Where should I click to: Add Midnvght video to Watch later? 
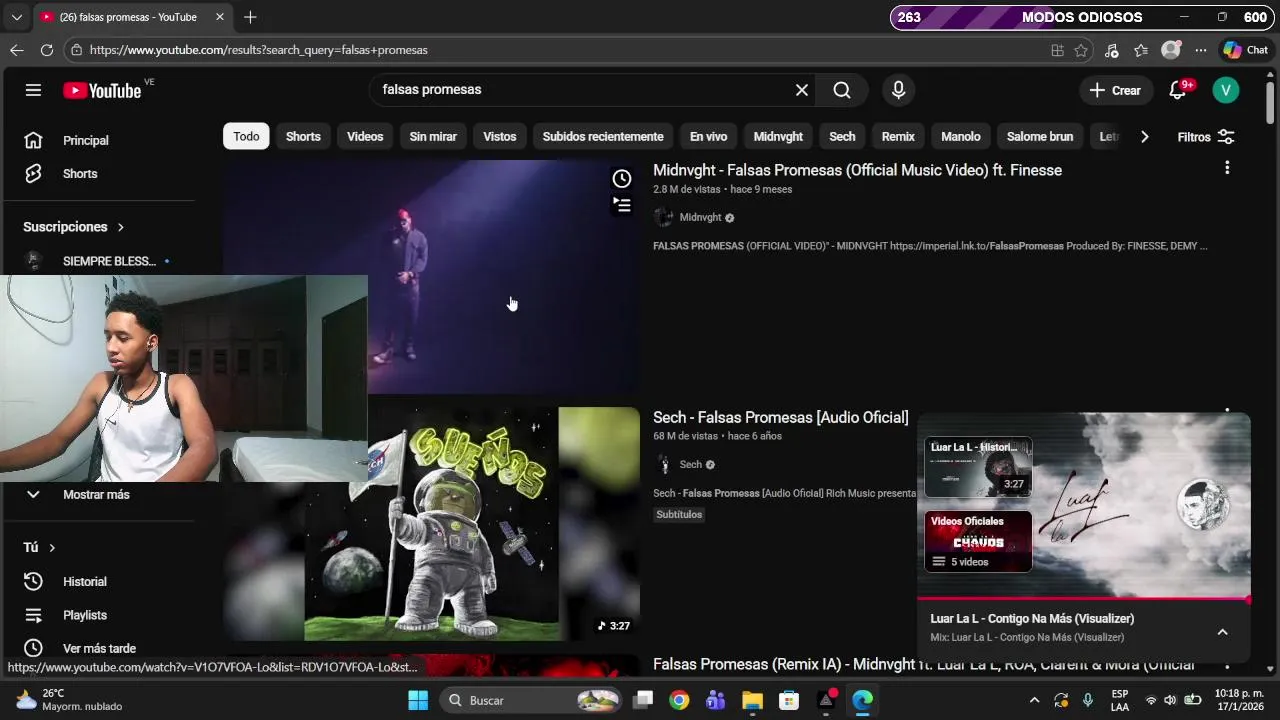tap(622, 179)
